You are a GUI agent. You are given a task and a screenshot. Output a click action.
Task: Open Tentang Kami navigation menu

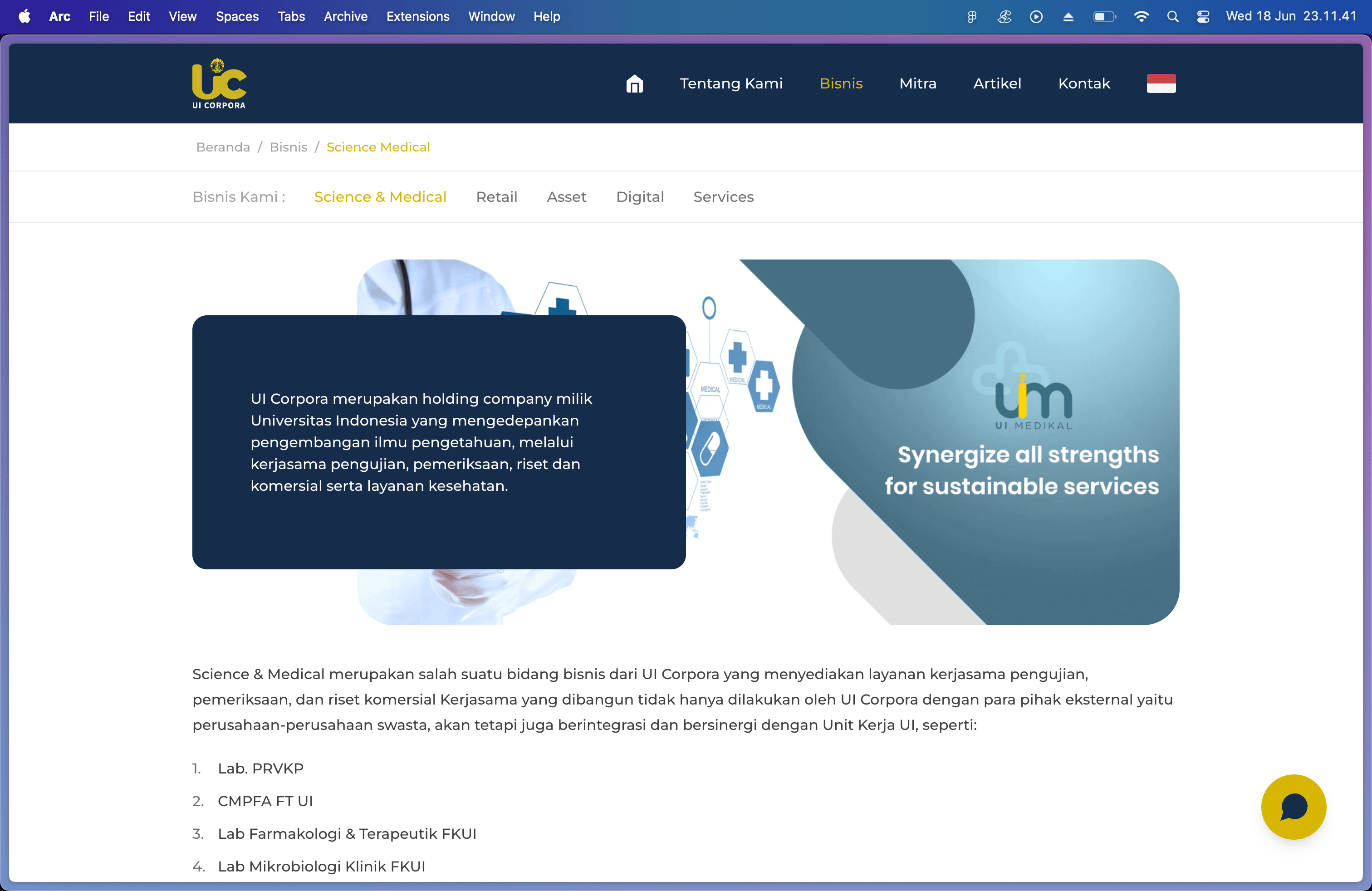tap(731, 83)
